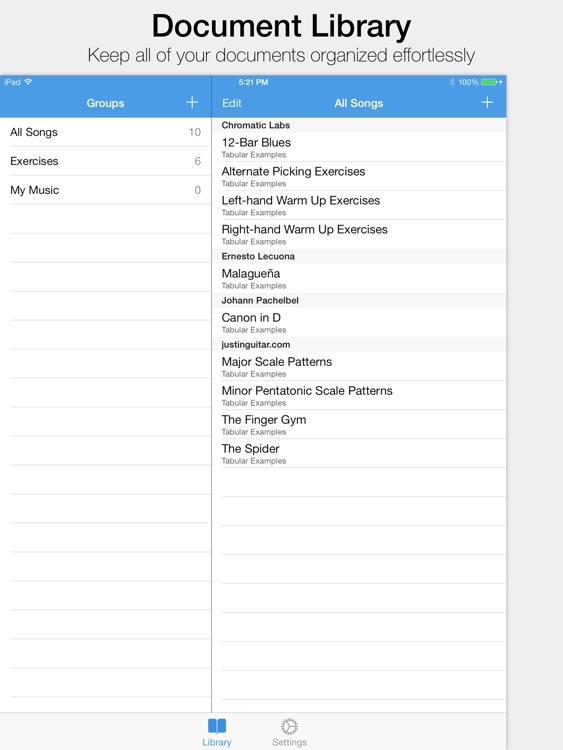Open the Library tab

217,732
